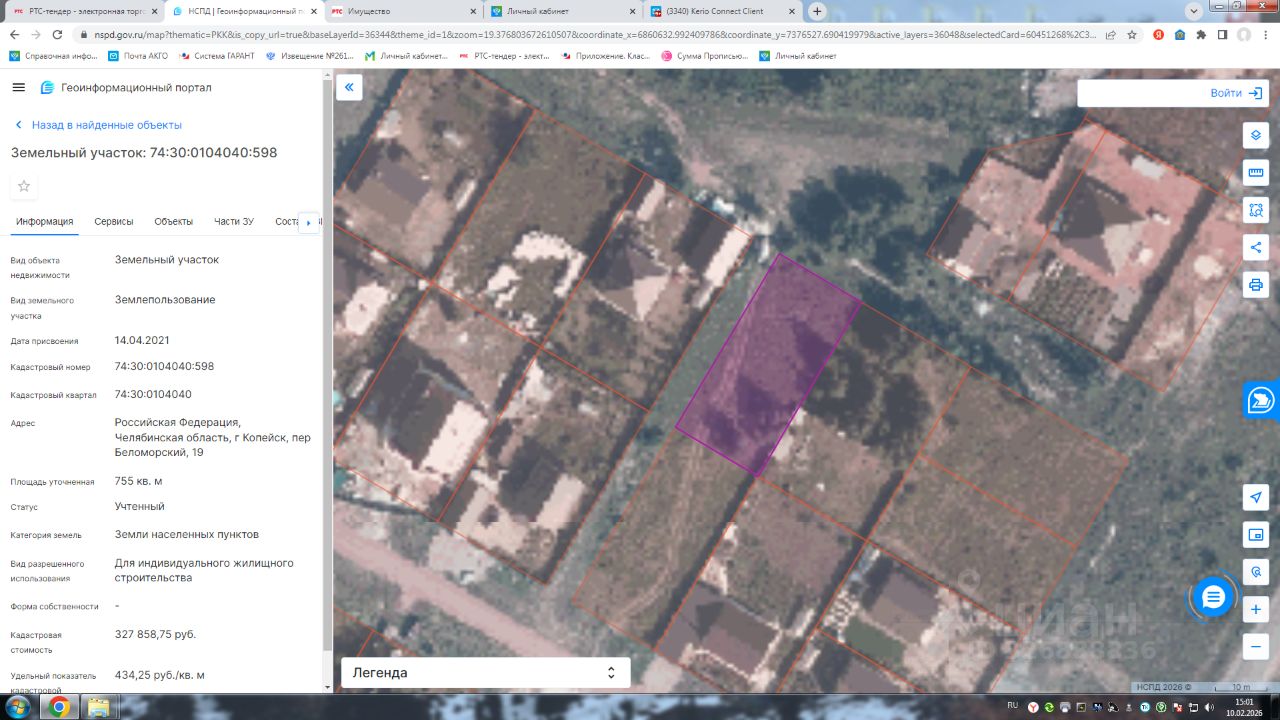Print the map with the printer icon
Screen dimensions: 1280x720
(1256, 284)
